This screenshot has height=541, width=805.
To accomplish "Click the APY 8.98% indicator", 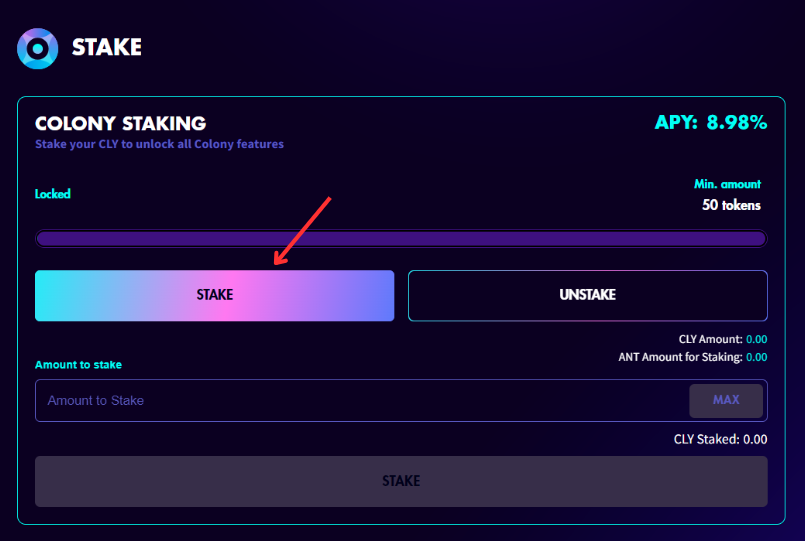I will pyautogui.click(x=711, y=122).
